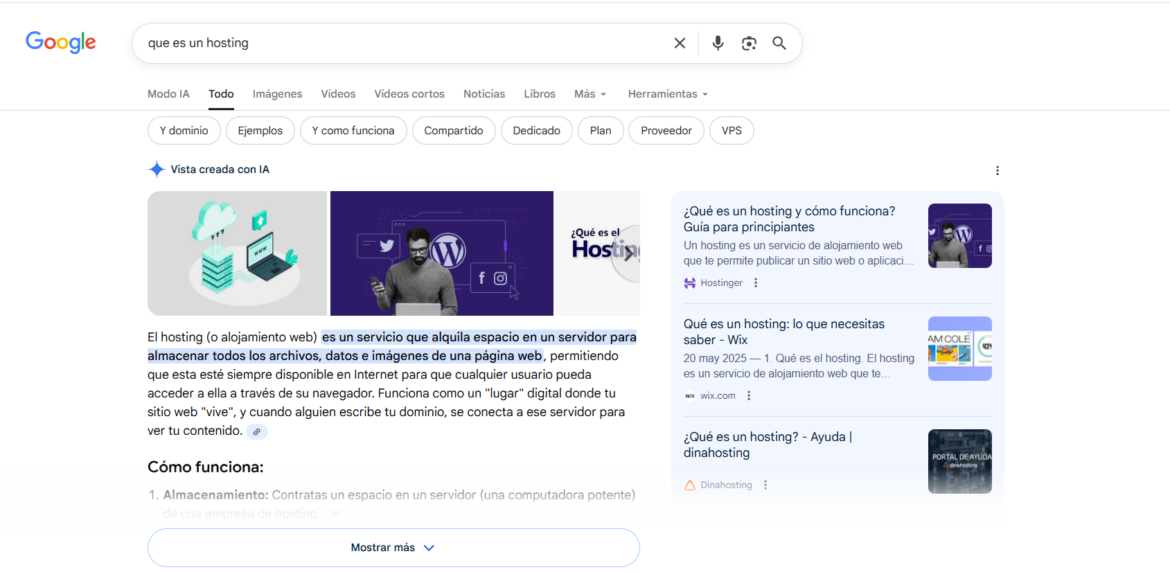Viewport: 1170px width, 574px height.
Task: Switch to the Modo IA tab
Action: [169, 94]
